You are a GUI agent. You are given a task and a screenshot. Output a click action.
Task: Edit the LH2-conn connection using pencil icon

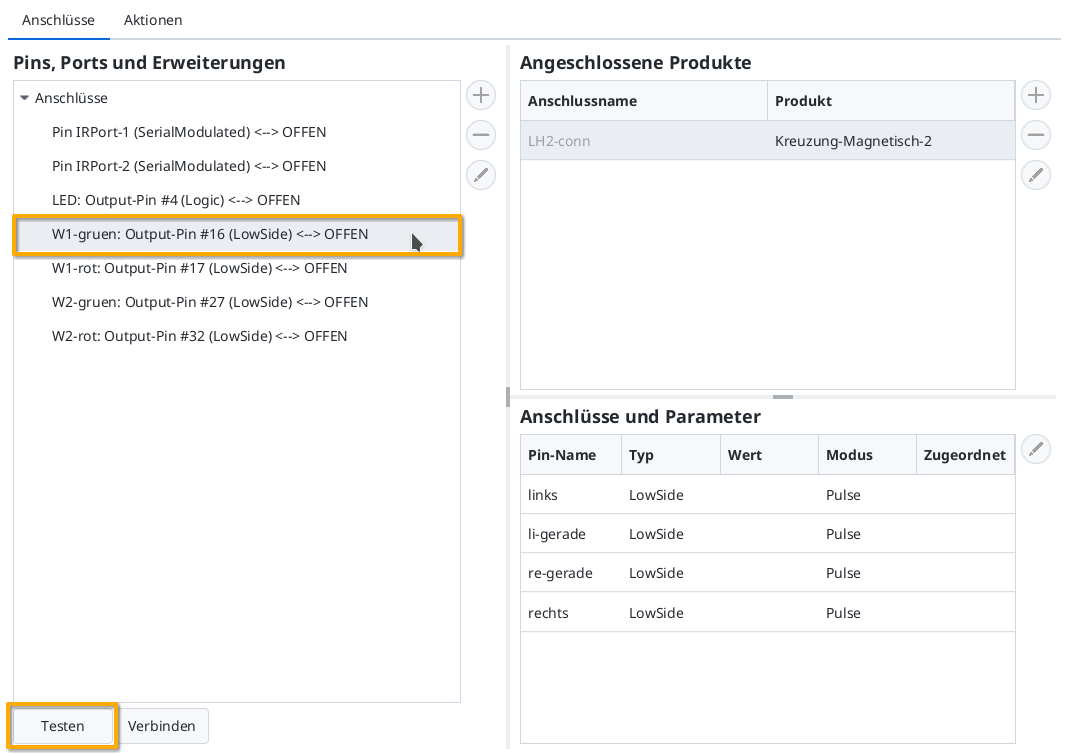pyautogui.click(x=1036, y=175)
